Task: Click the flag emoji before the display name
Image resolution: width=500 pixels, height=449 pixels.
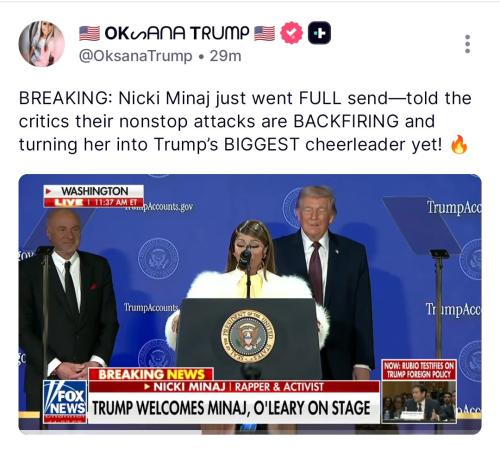Action: tap(89, 33)
